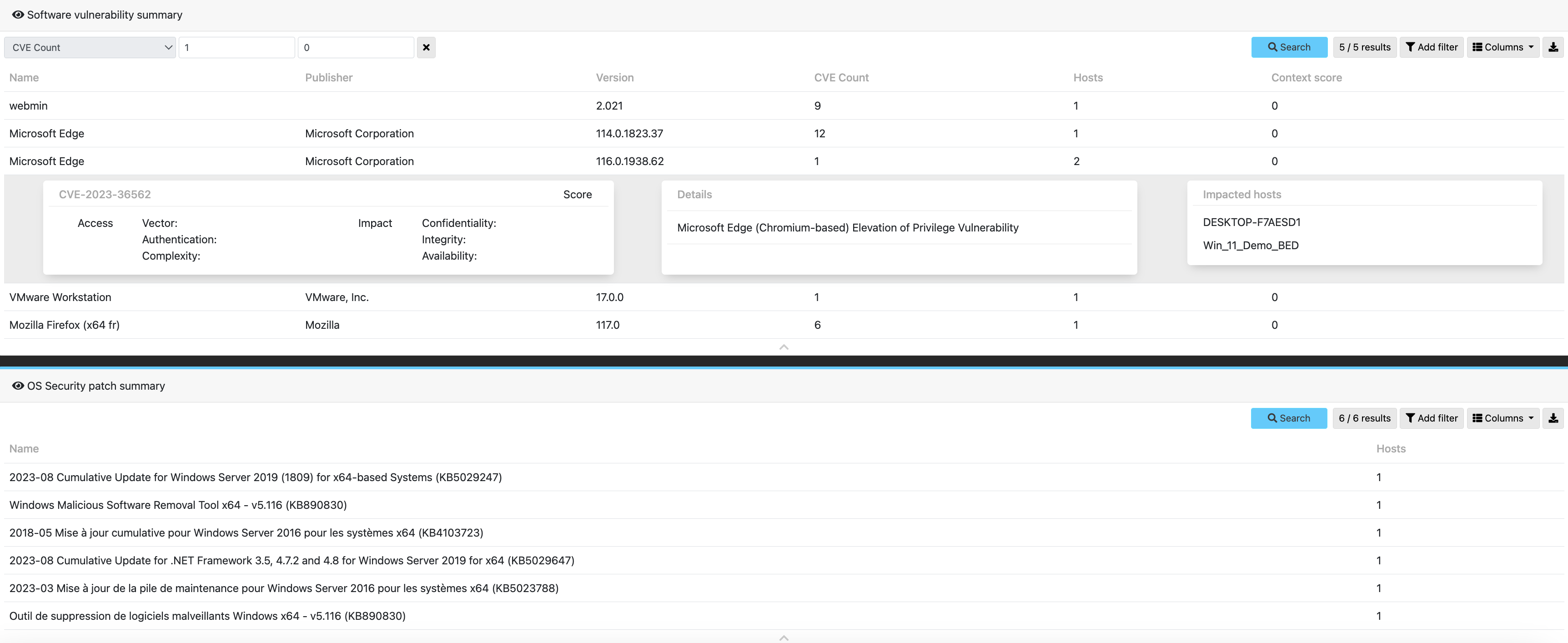Open the VMware Workstation row details
Image resolution: width=1568 pixels, height=643 pixels.
coord(60,297)
